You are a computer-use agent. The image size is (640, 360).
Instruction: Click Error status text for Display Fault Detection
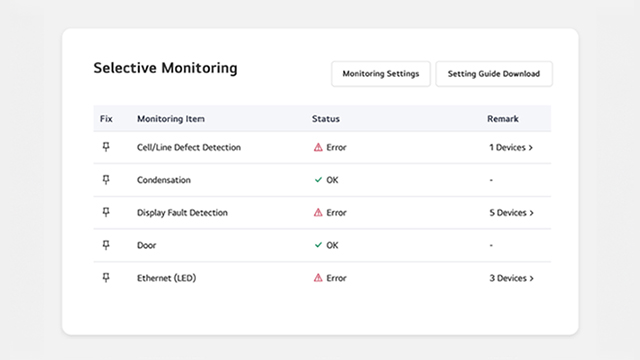(336, 213)
